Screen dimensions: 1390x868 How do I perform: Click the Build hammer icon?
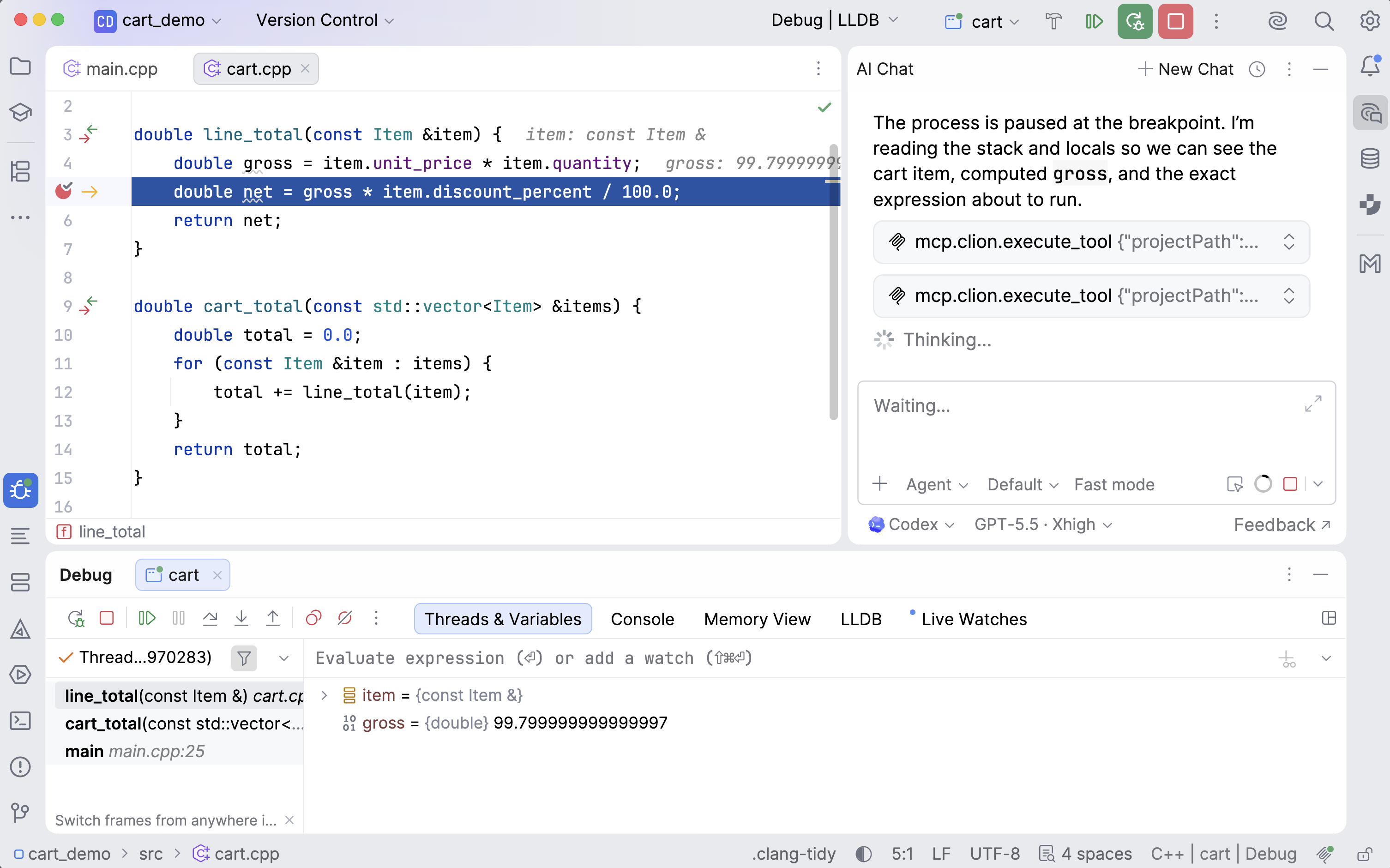click(1053, 21)
